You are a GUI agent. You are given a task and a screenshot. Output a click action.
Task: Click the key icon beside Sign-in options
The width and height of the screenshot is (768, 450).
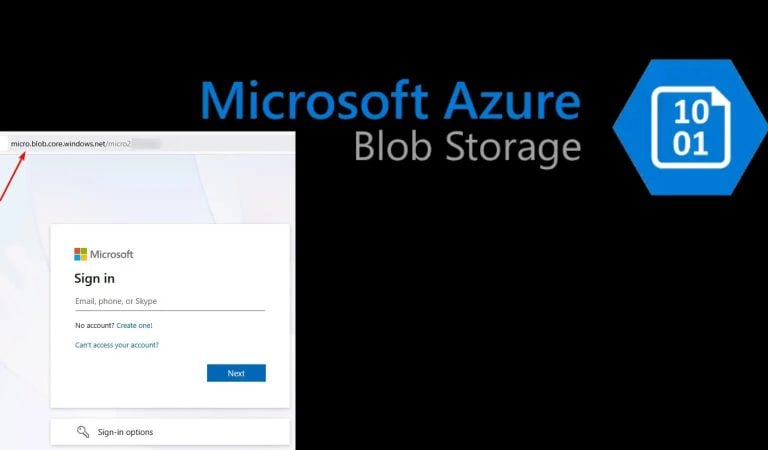click(x=83, y=432)
